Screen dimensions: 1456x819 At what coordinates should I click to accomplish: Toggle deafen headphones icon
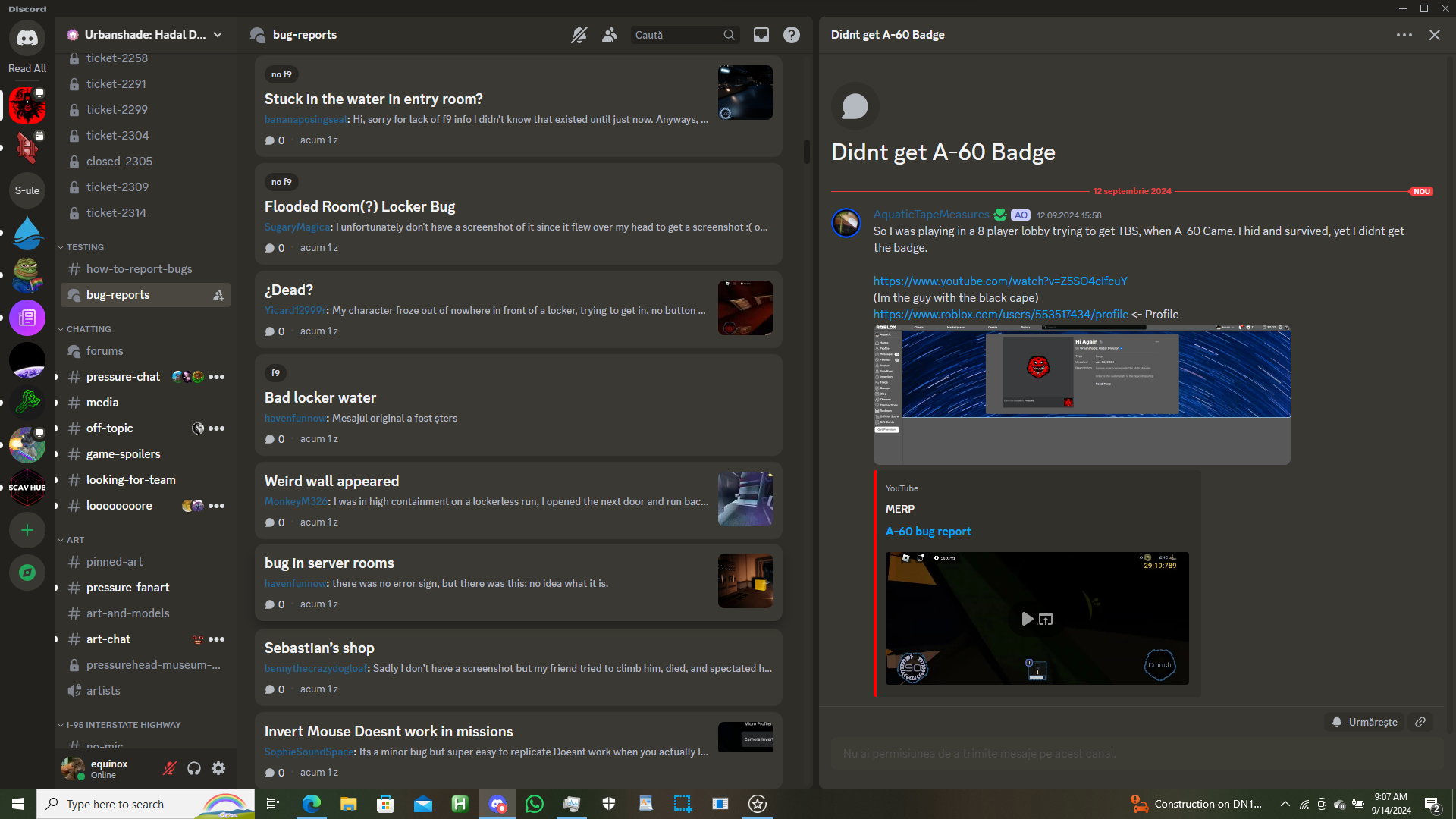click(194, 768)
